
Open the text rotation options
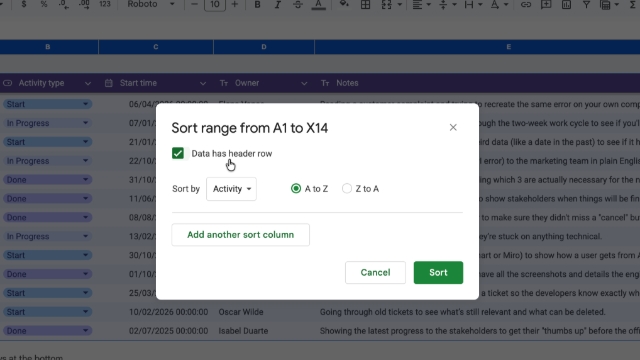[x=499, y=4]
